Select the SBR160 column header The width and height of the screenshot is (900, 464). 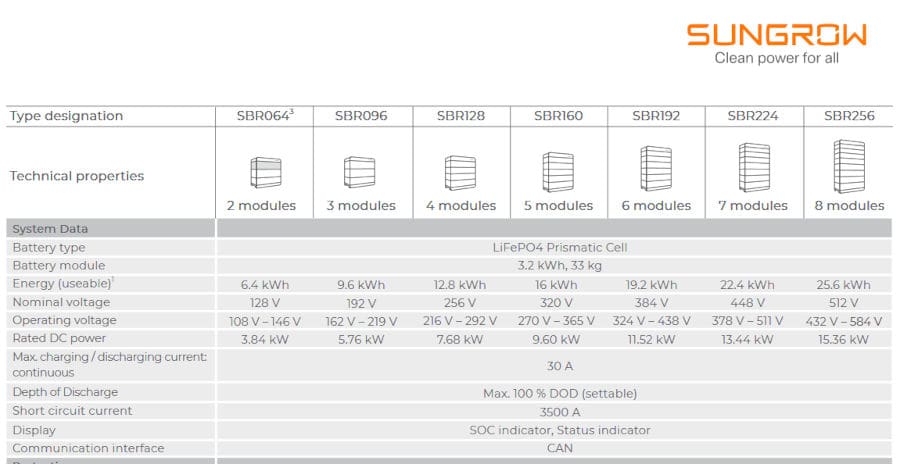pos(558,115)
